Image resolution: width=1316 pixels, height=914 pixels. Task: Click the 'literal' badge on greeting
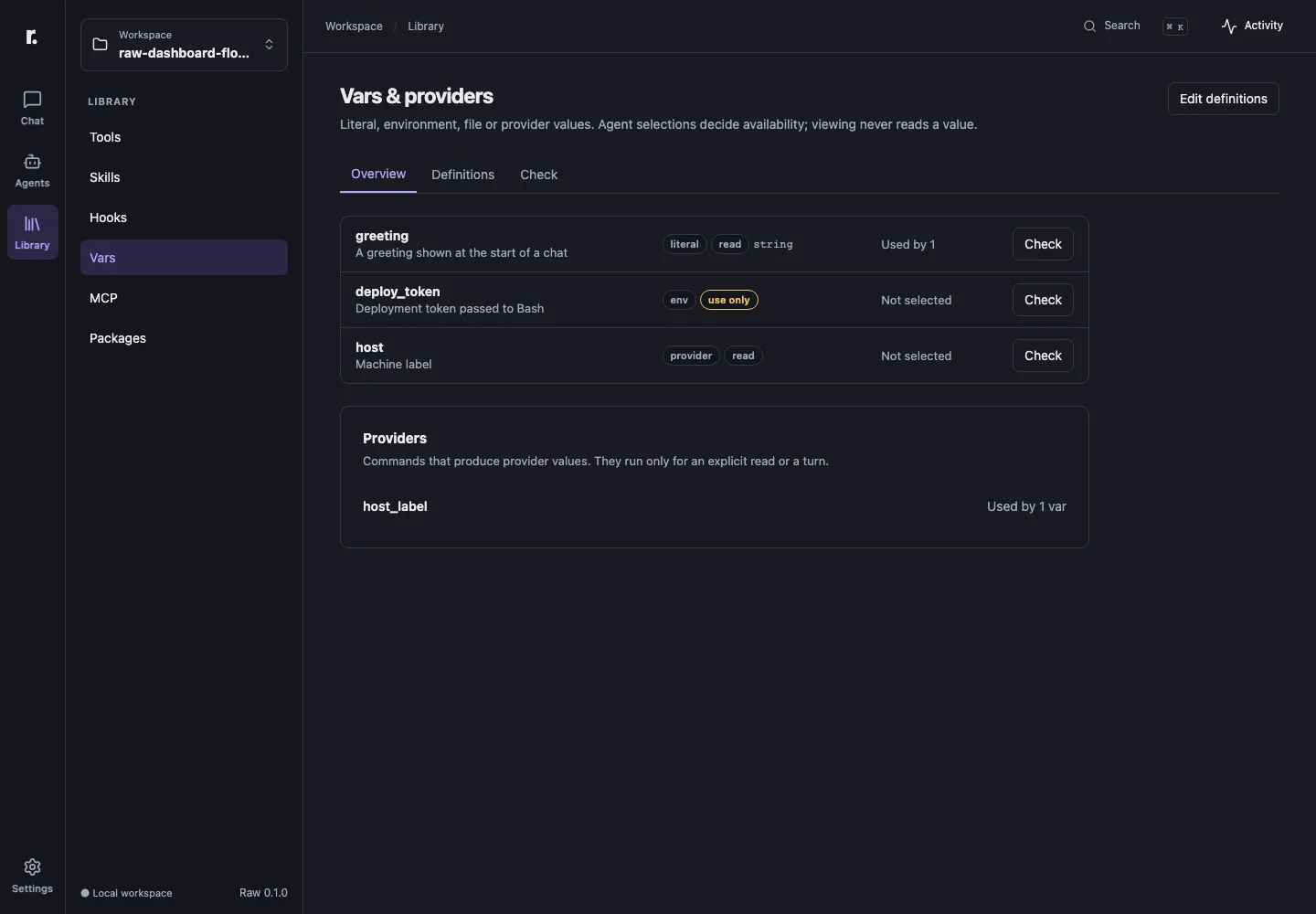[x=684, y=244]
